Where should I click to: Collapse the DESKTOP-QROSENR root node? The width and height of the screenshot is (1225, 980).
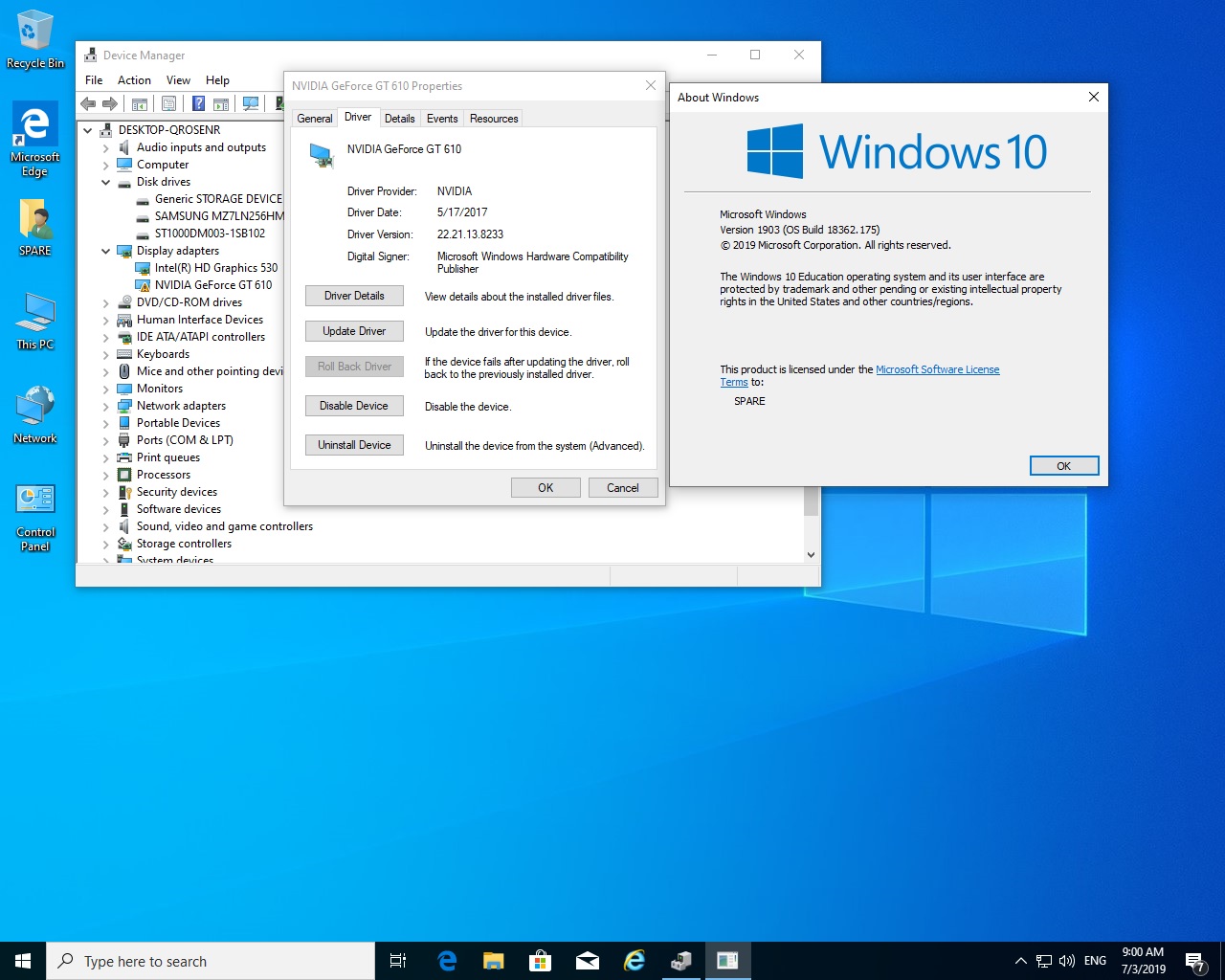(88, 130)
